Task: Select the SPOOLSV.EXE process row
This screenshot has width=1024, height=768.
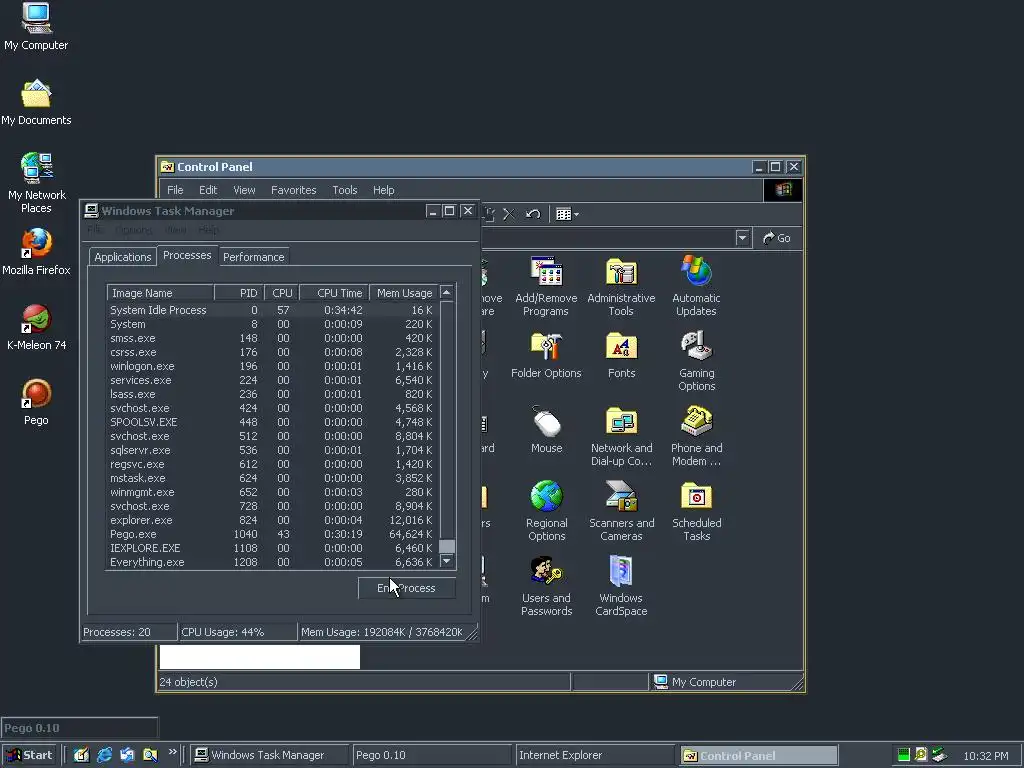Action: (272, 422)
